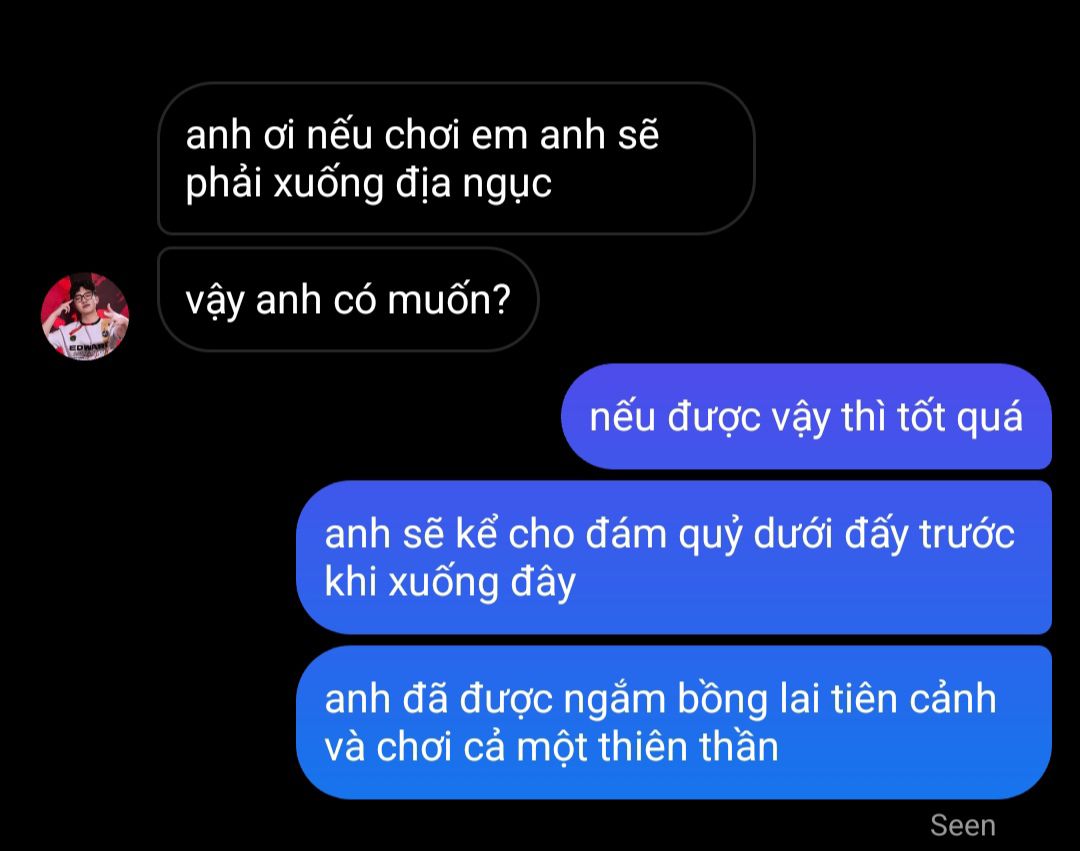The height and width of the screenshot is (851, 1080).
Task: Tap message 'anh sẽ kể cho đám quỷ'
Action: click(674, 558)
